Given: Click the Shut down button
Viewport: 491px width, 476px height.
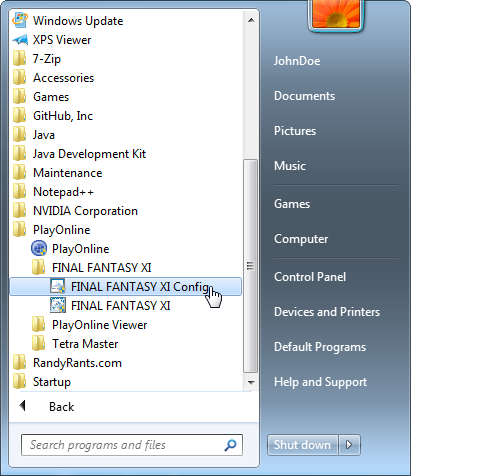Looking at the screenshot, I should (303, 445).
